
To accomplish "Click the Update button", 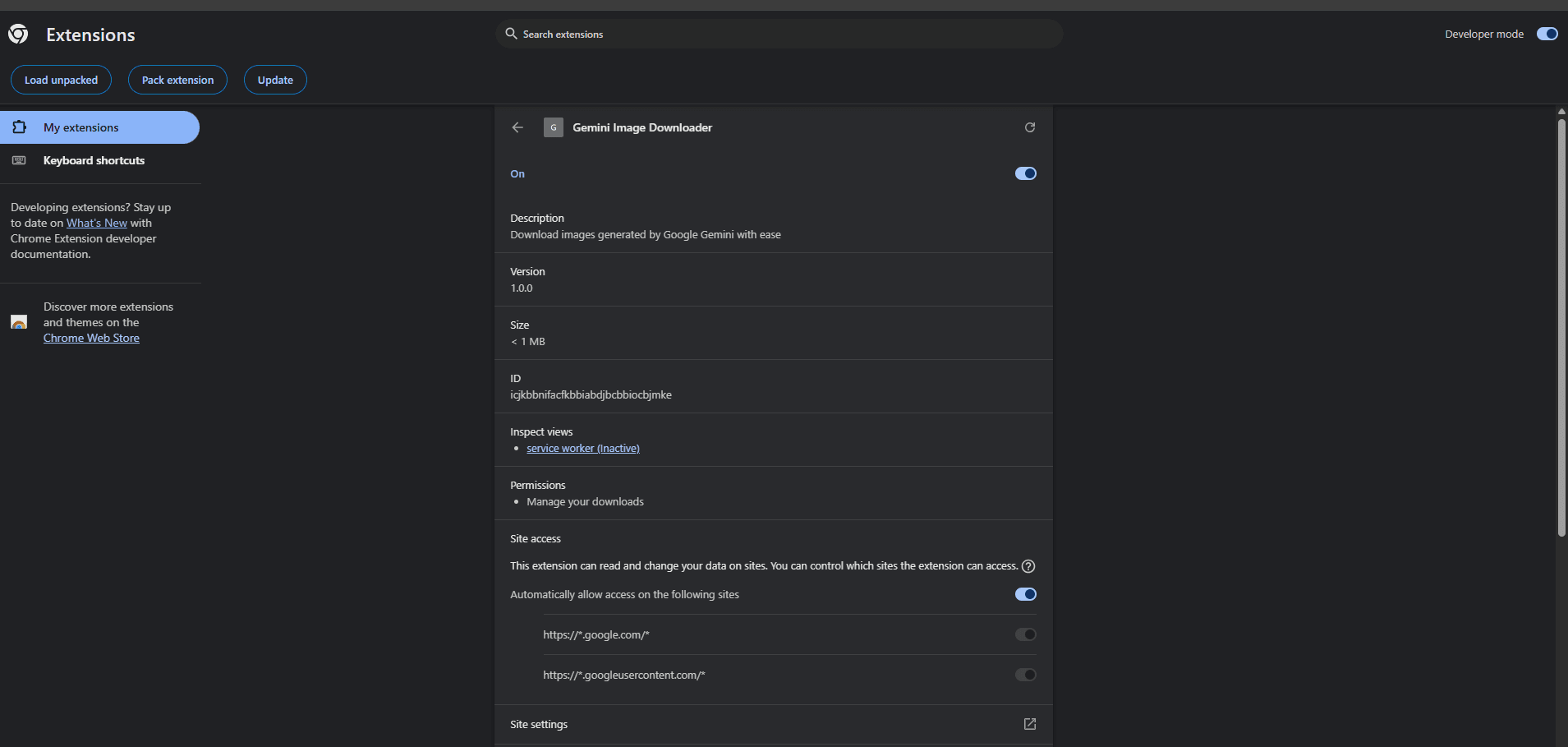I will click(275, 80).
